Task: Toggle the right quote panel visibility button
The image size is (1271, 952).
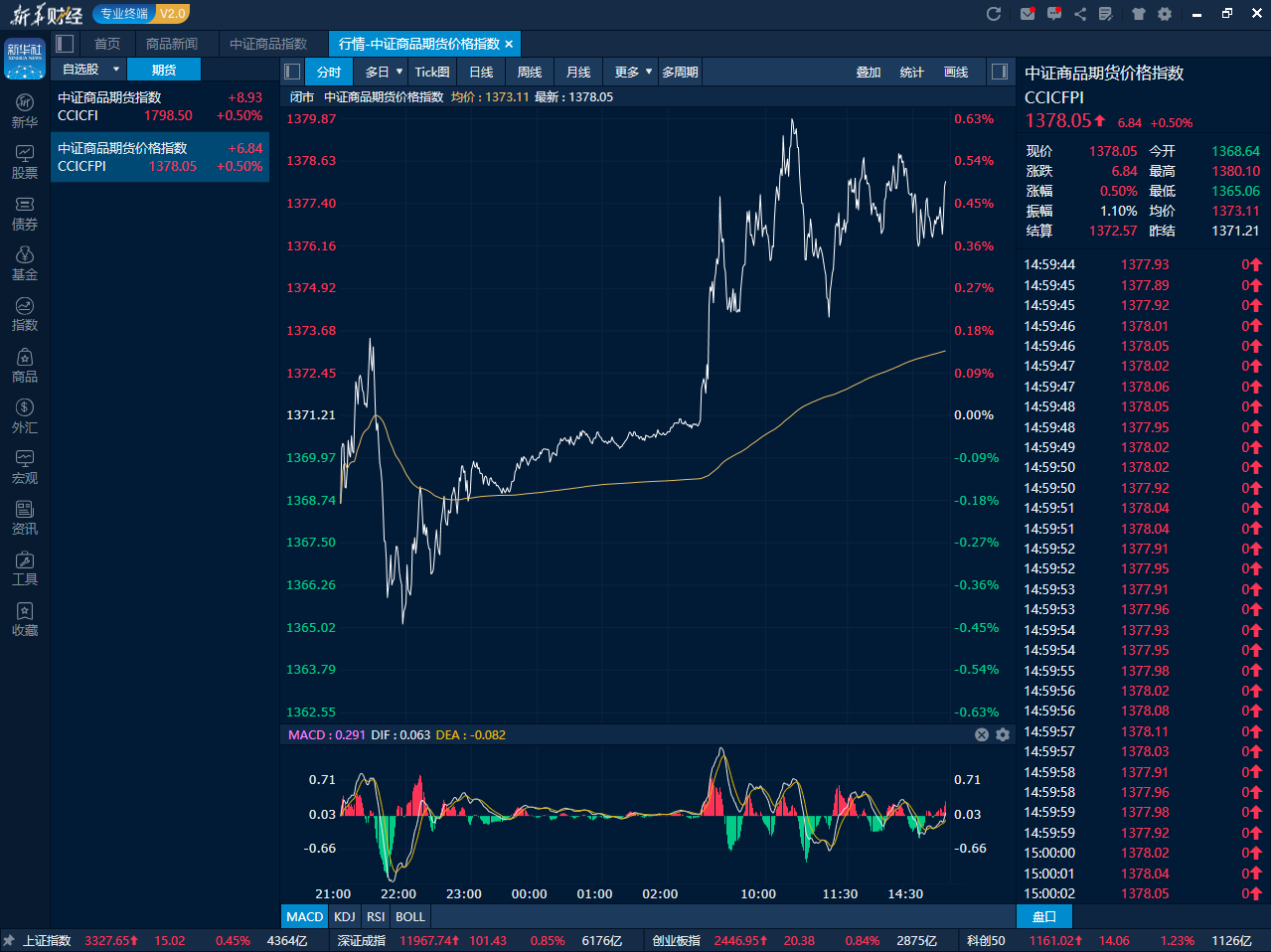Action: click(x=1000, y=72)
